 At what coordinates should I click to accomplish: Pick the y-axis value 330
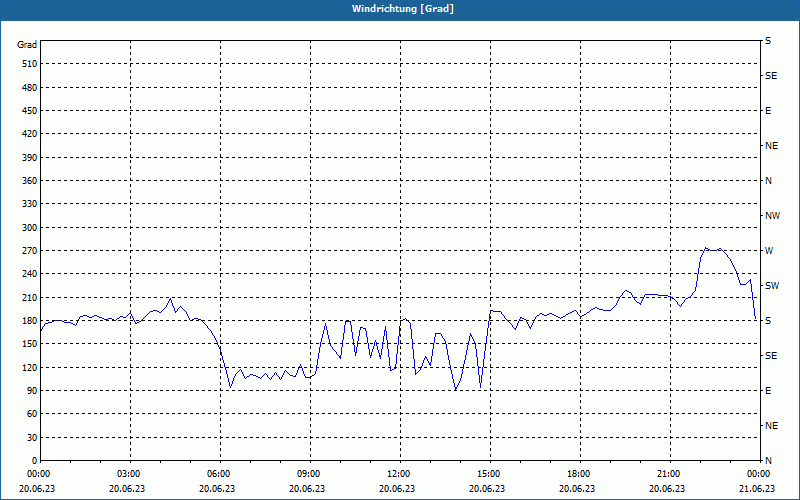30,204
